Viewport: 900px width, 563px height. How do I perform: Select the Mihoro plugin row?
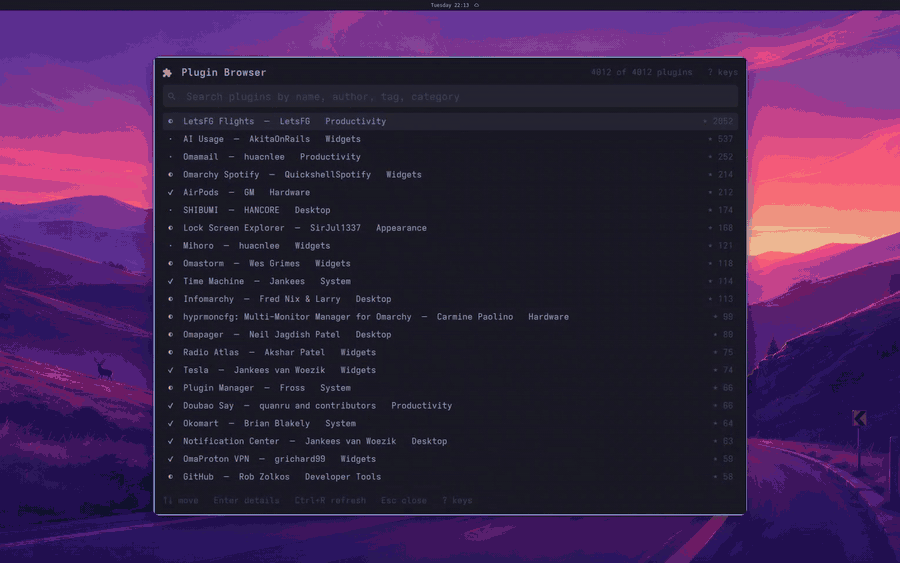[x=451, y=246]
